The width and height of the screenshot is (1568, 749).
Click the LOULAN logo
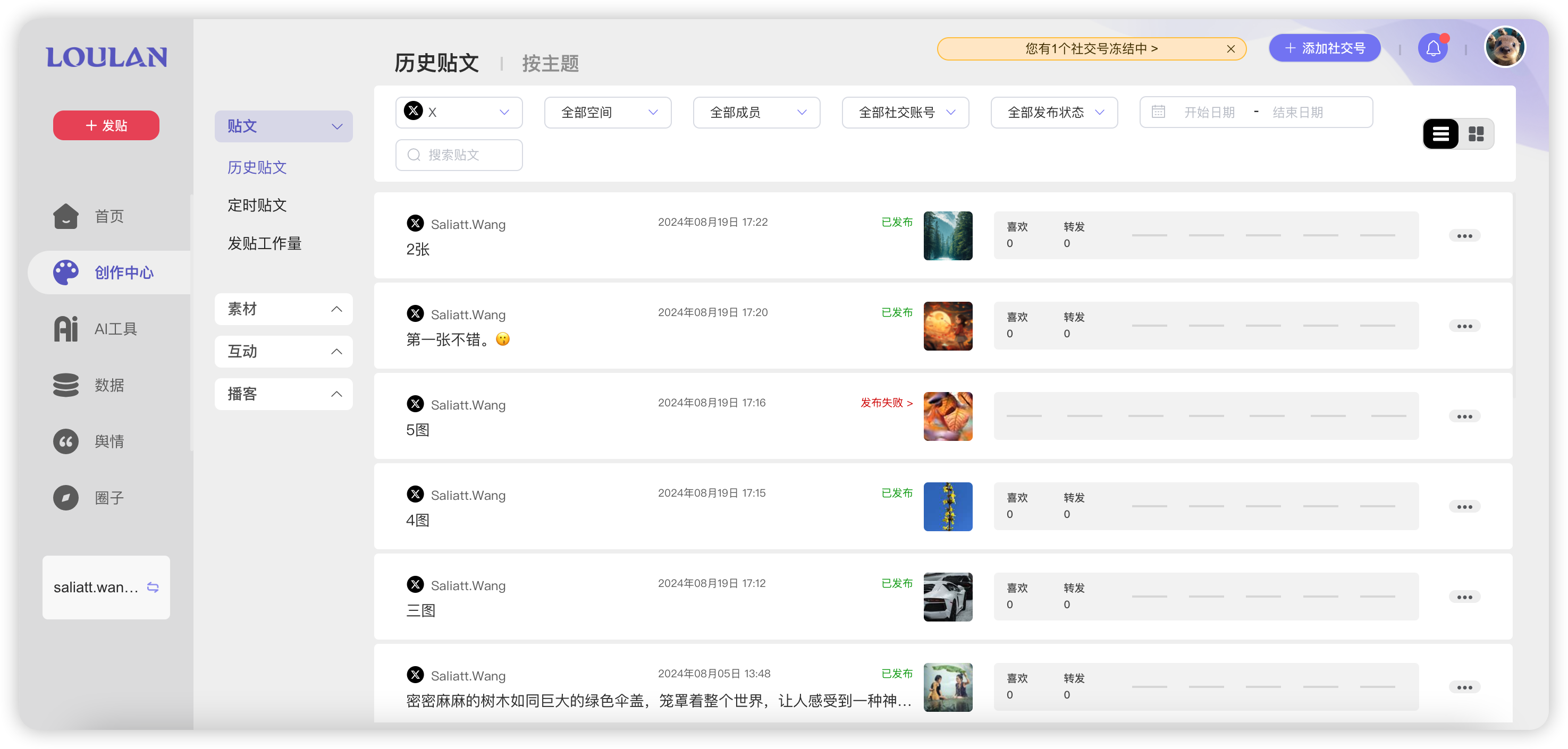click(106, 57)
